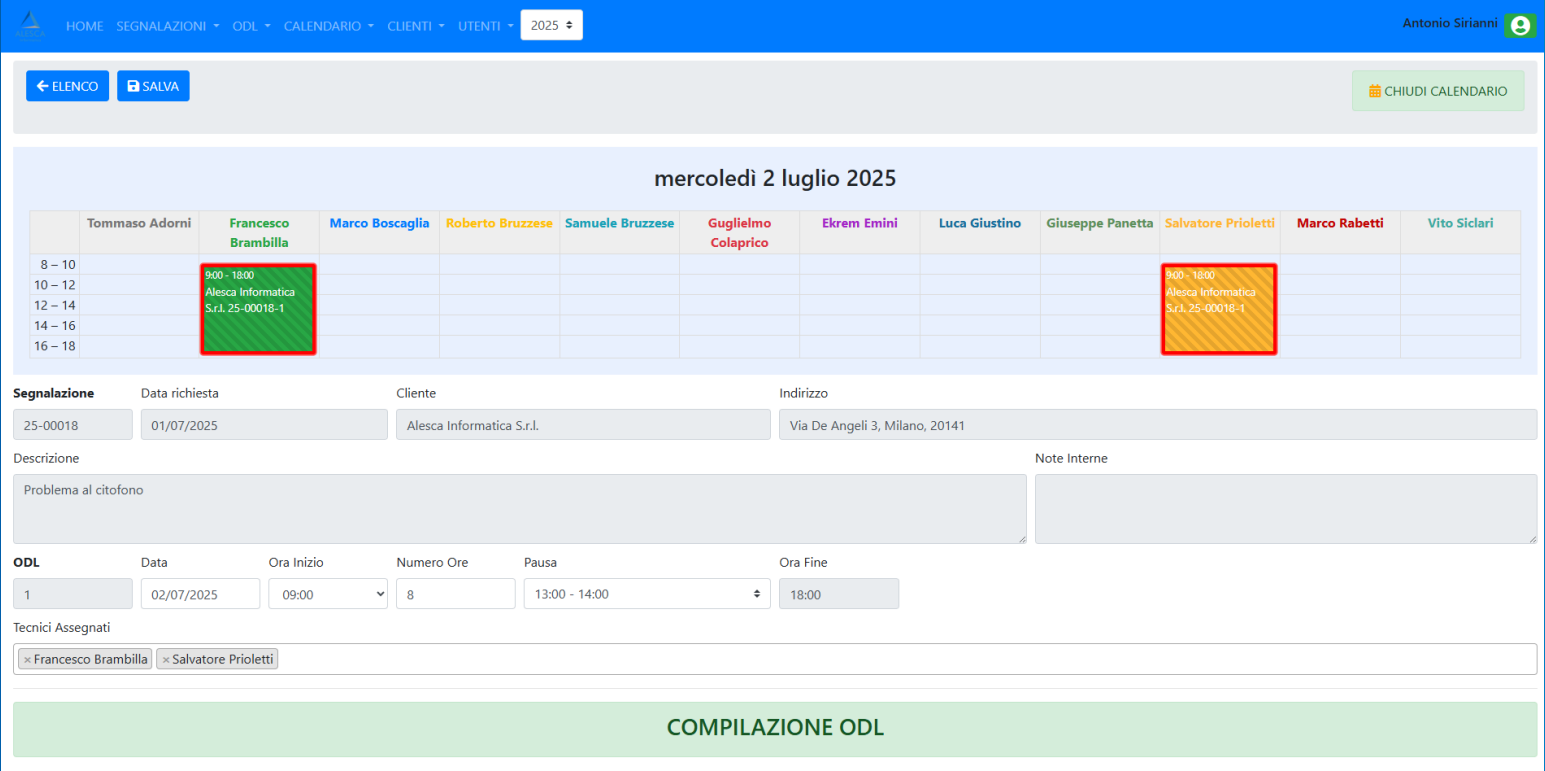Select the green Francesco Brambilla appointment block

coord(258,309)
